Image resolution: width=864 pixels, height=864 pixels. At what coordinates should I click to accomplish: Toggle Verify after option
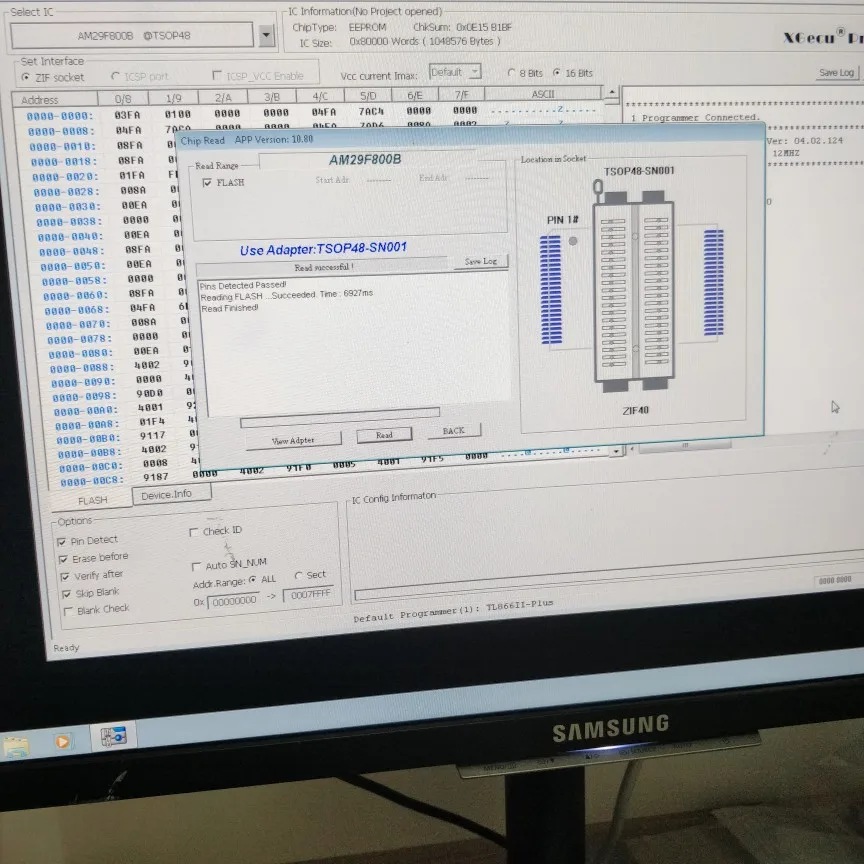click(65, 576)
